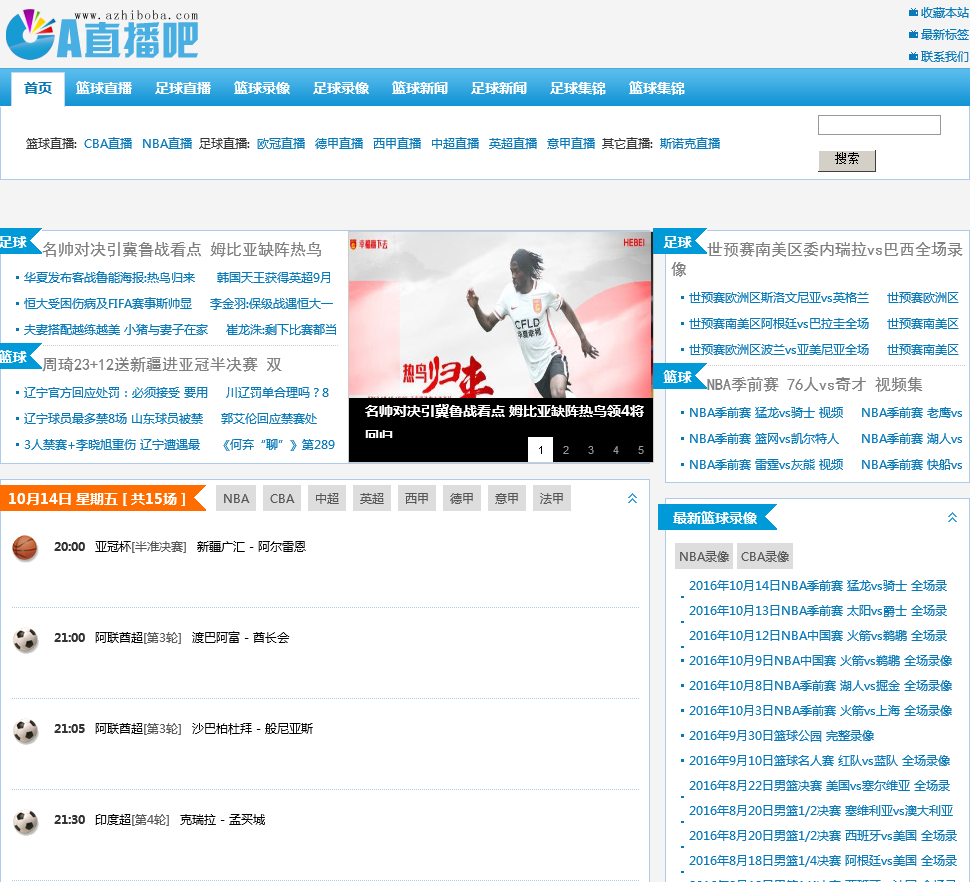
Task: Open 2016年9月30日篮球公园 完整录像 link
Action: 781,736
